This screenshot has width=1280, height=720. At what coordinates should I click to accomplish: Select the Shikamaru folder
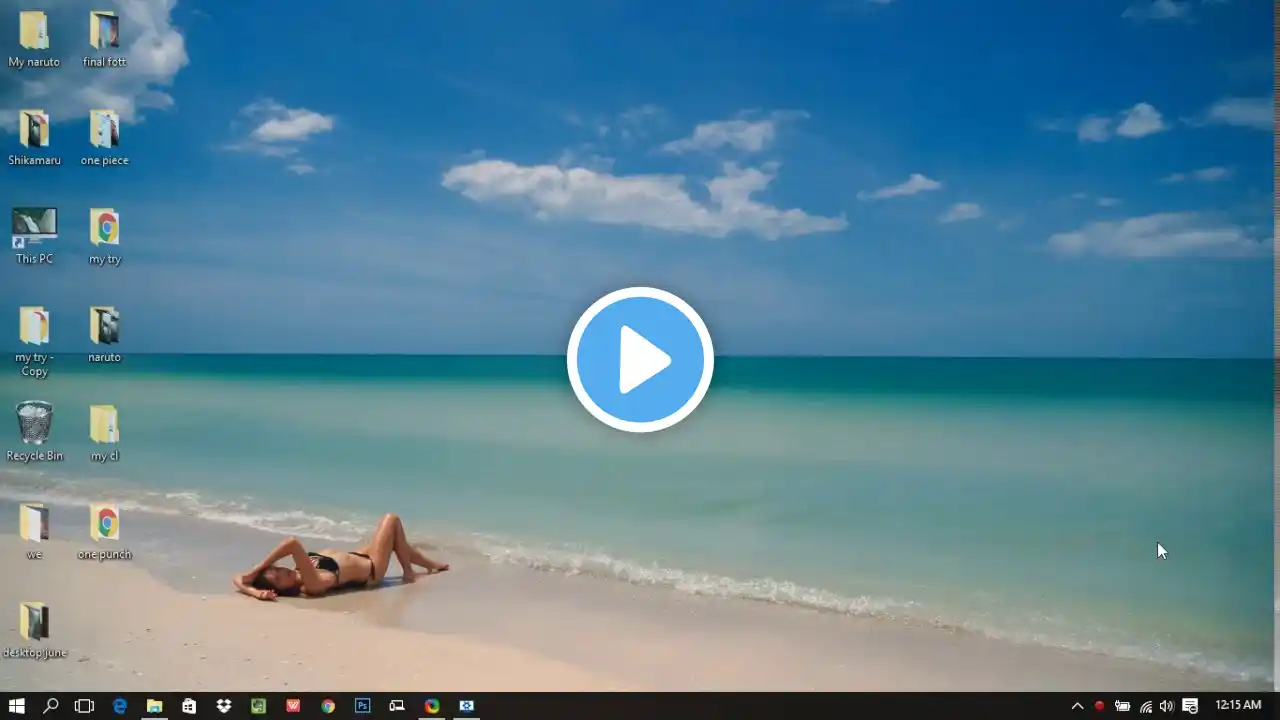click(x=34, y=138)
